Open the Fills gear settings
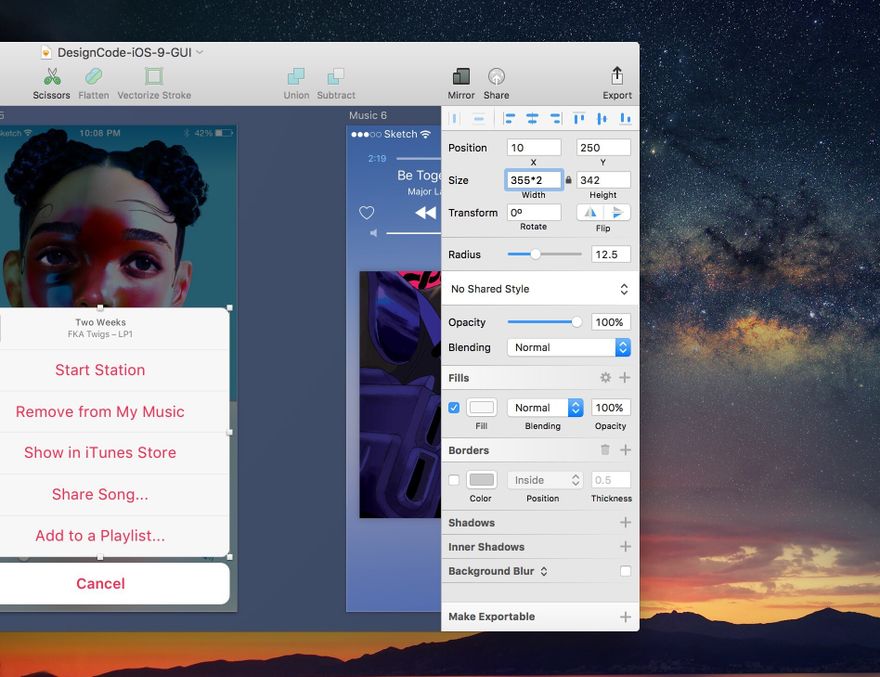The height and width of the screenshot is (677, 880). click(x=605, y=378)
